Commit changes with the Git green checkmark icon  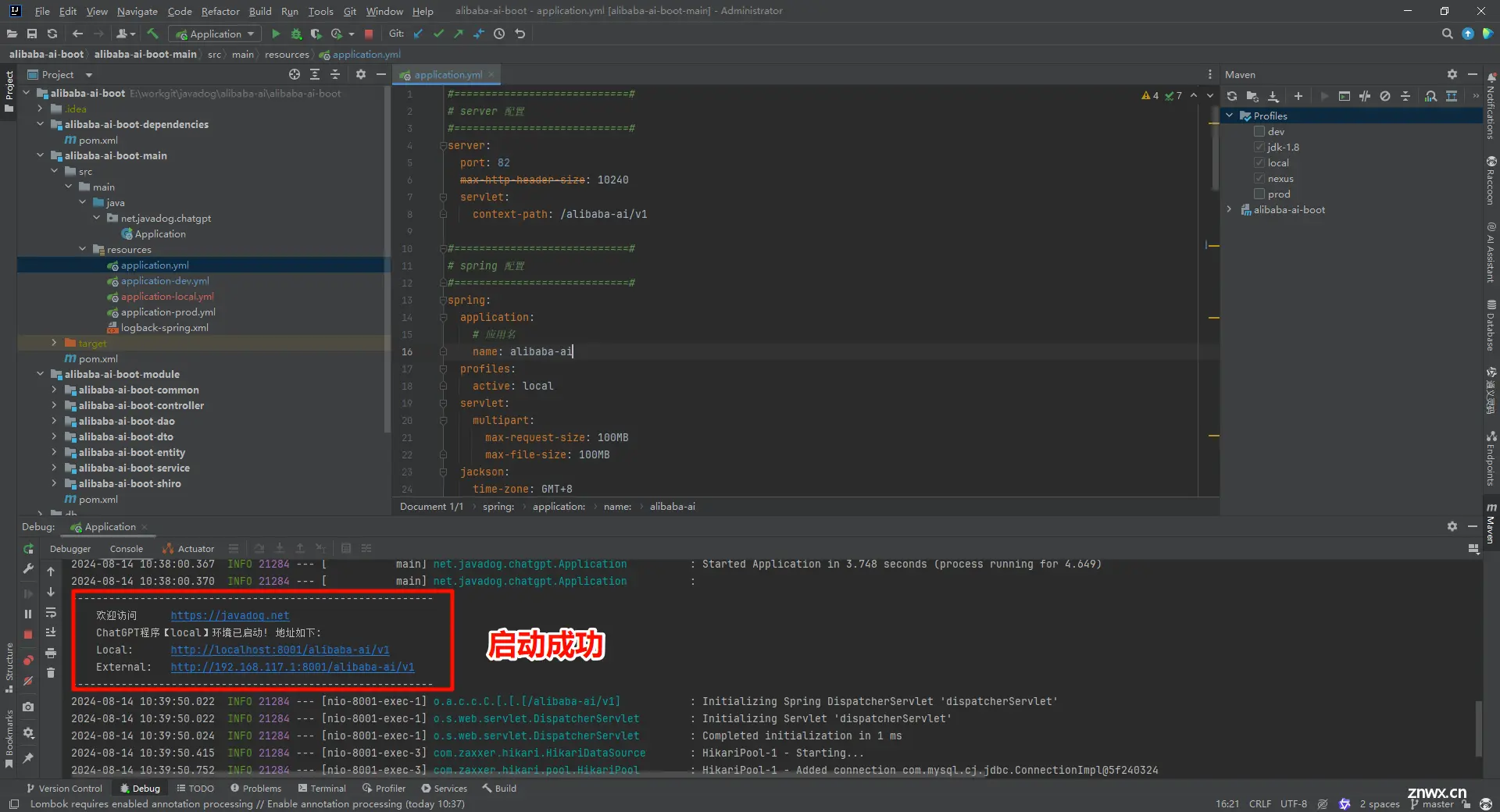click(438, 34)
